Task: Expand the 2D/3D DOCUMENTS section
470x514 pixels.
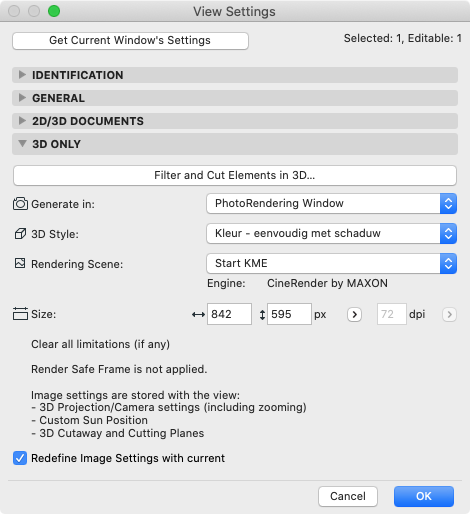Action: 235,121
